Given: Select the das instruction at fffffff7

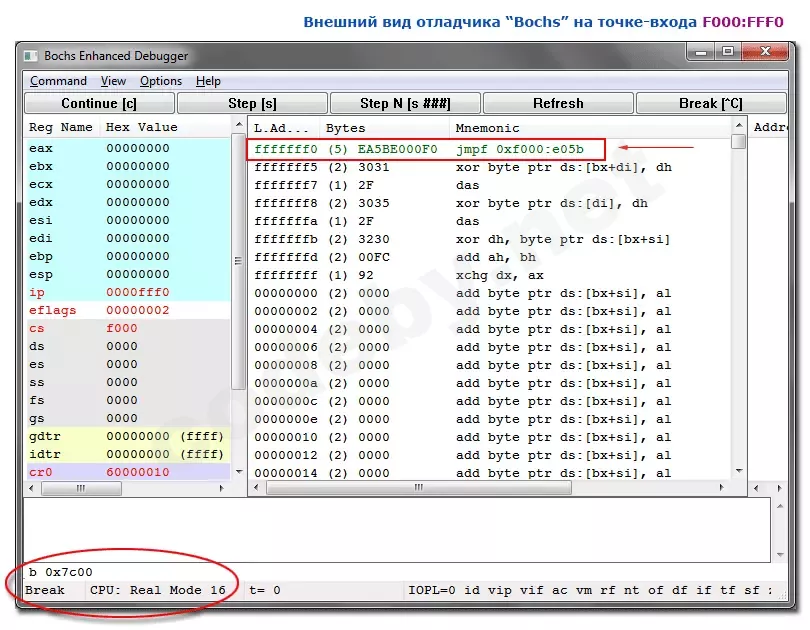Looking at the screenshot, I should coord(490,185).
